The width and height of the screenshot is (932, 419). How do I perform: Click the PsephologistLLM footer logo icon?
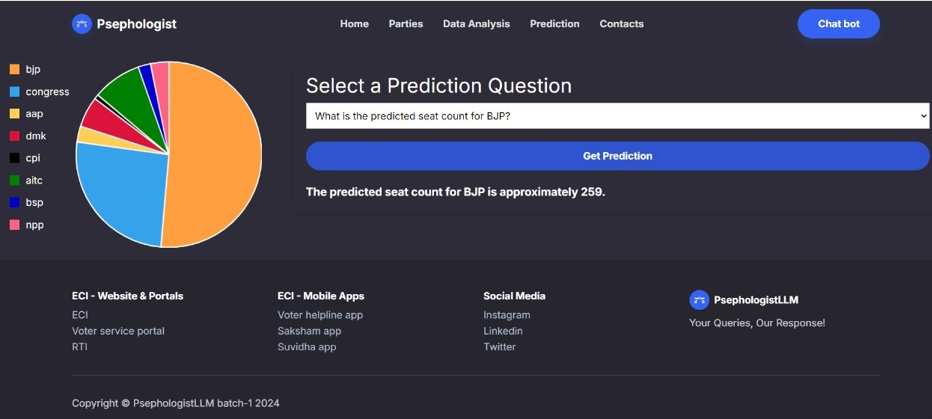(699, 300)
